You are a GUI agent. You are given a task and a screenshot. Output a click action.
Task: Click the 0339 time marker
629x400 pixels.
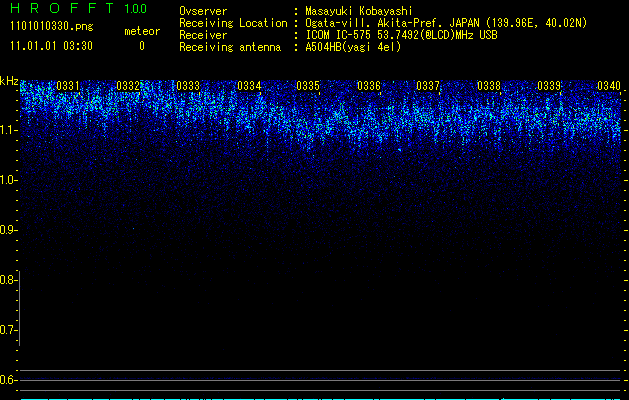pos(549,86)
